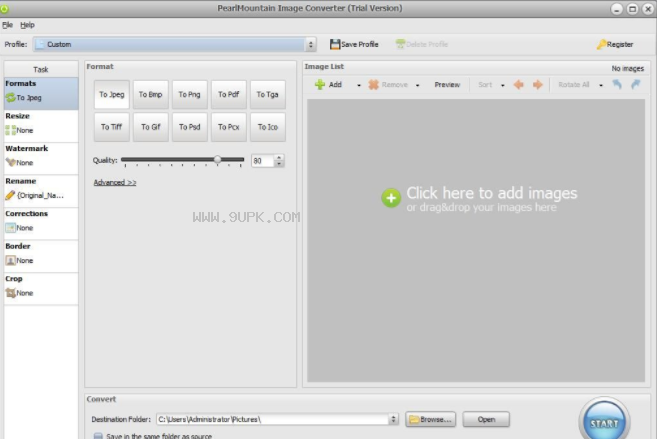Screen dimensions: 657x439
Task: Click the Delete Profile icon
Action: (x=401, y=44)
